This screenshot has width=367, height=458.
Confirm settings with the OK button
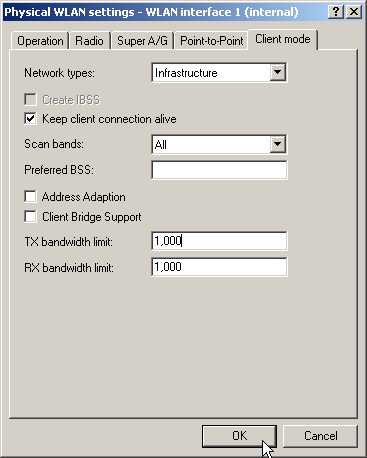tap(239, 436)
